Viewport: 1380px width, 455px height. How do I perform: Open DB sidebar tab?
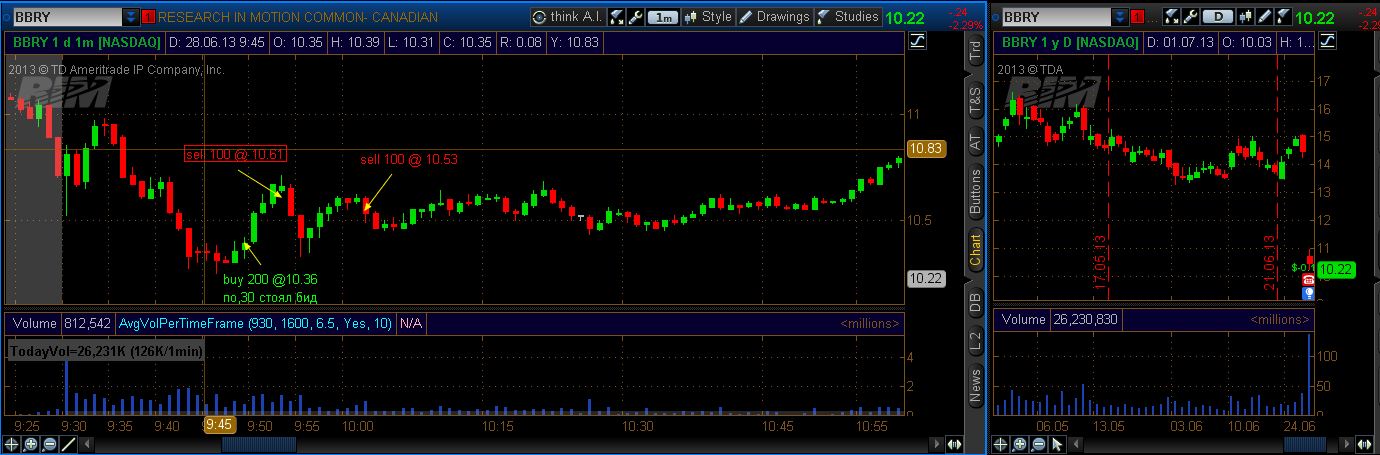coord(975,300)
